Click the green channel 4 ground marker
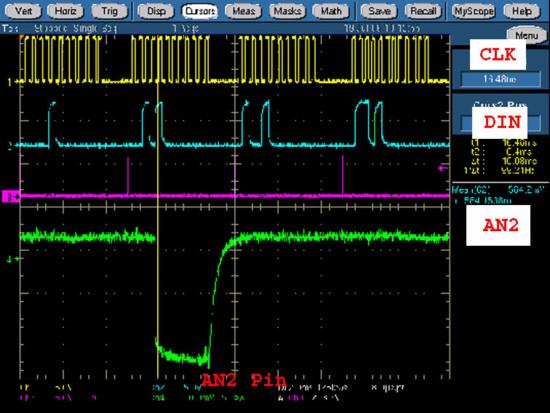The width and height of the screenshot is (550, 413). click(x=10, y=259)
